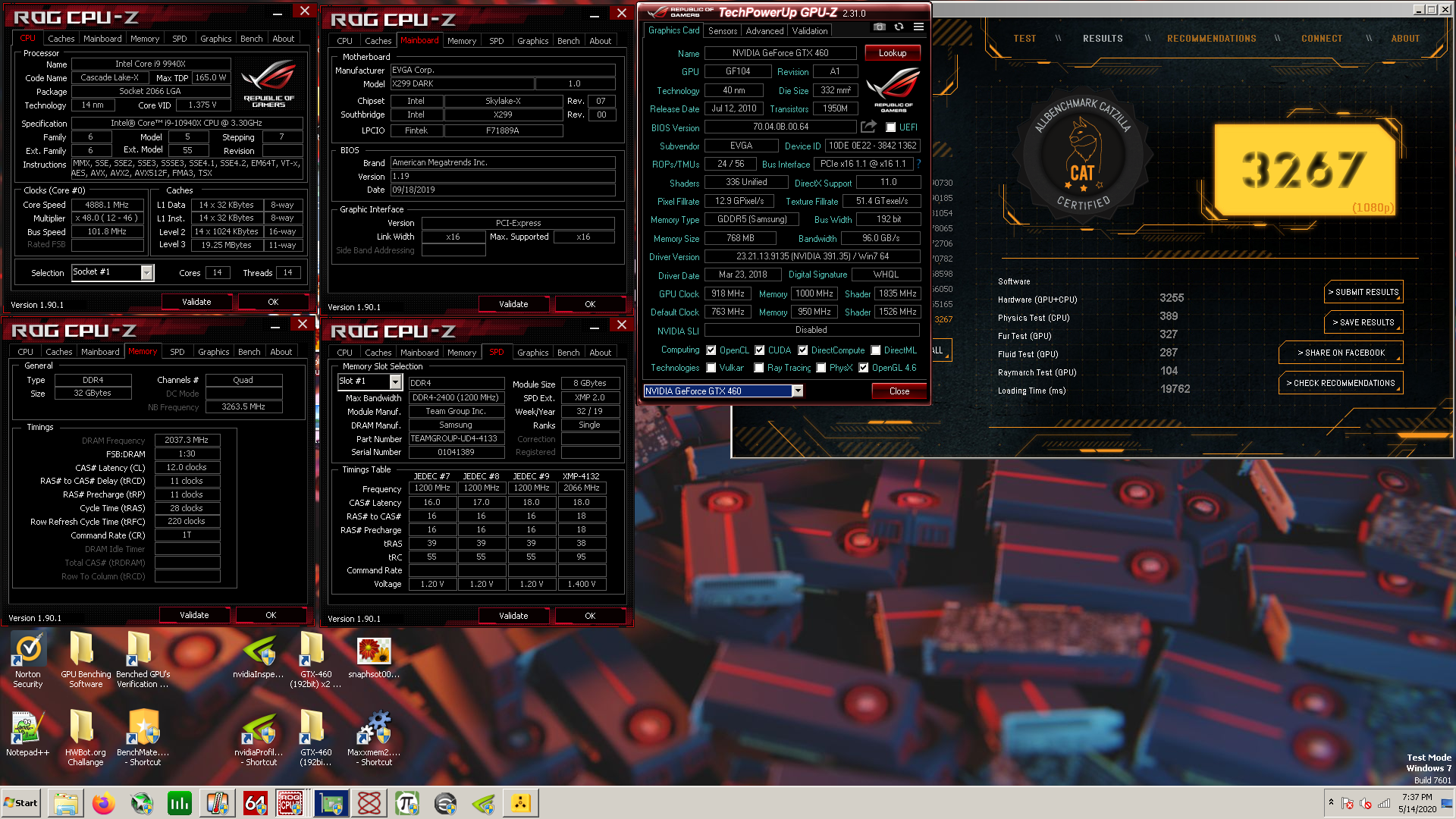Click Validate in Mainboard CPU-Z window
The width and height of the screenshot is (1456, 819).
tap(513, 304)
